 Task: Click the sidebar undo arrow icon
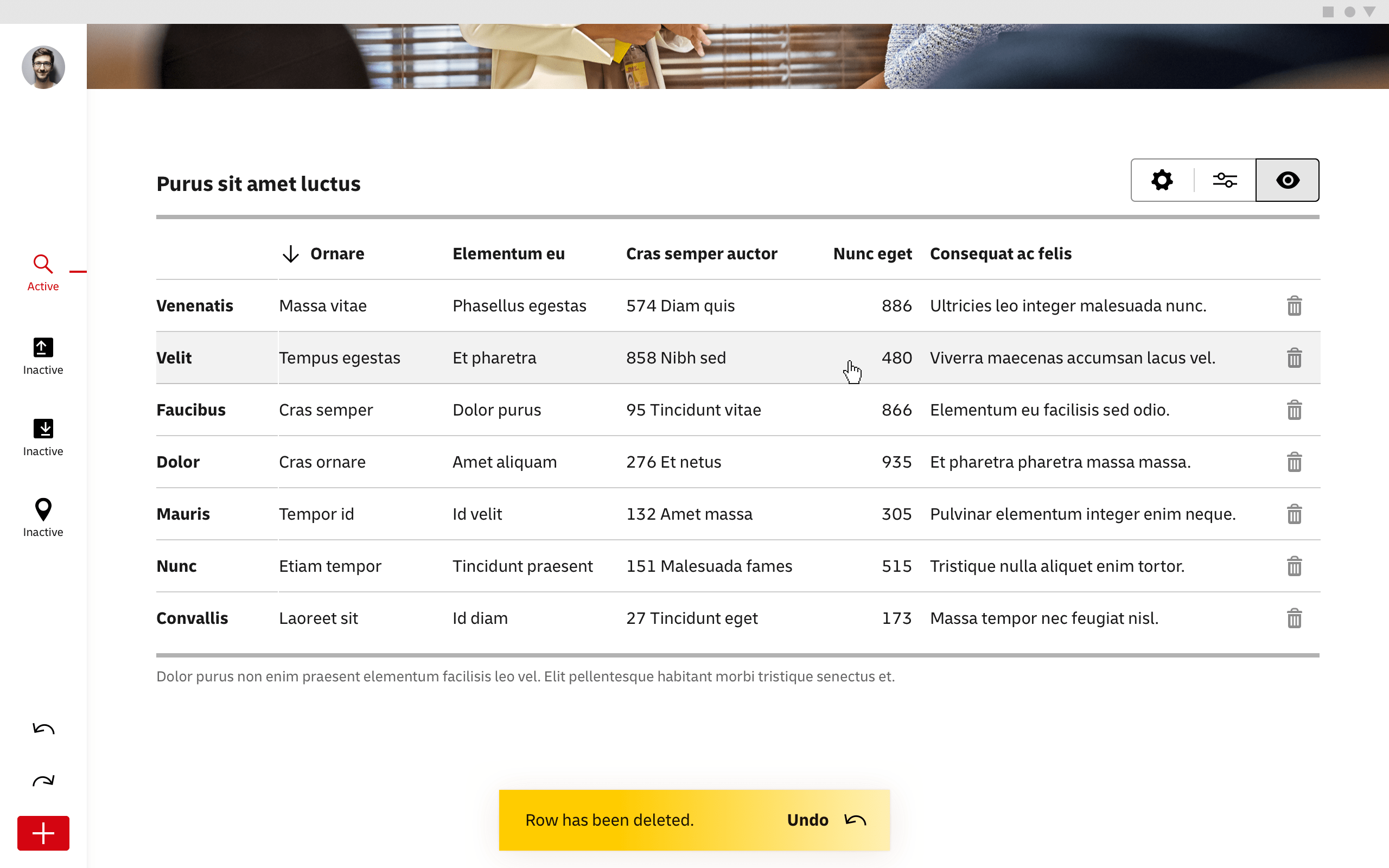point(43,729)
